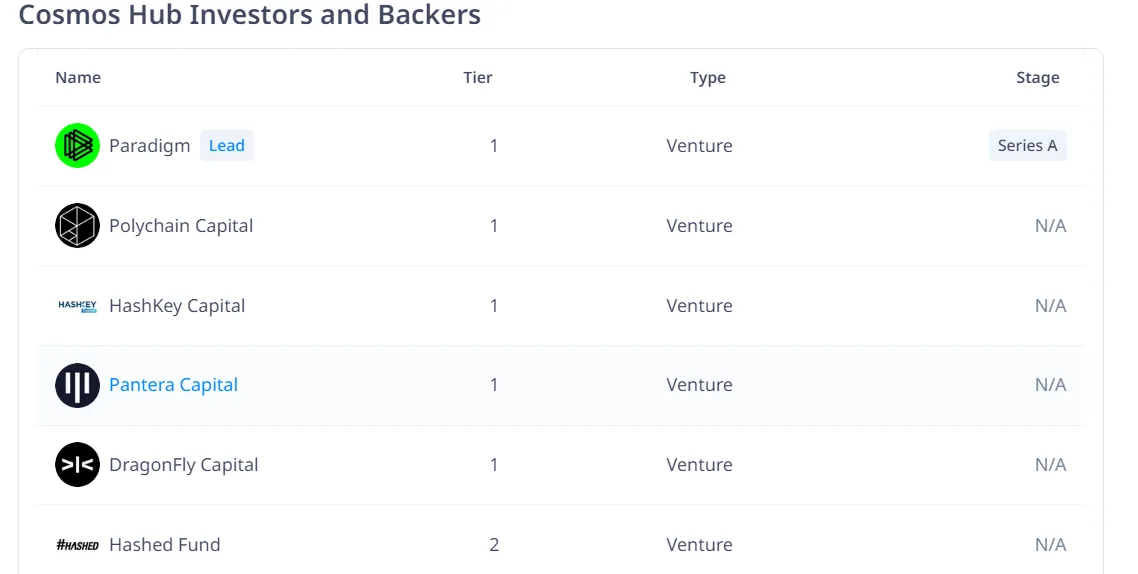Open the HashKey Capital investor page
Screen dimensions: 1138x574
tap(177, 306)
